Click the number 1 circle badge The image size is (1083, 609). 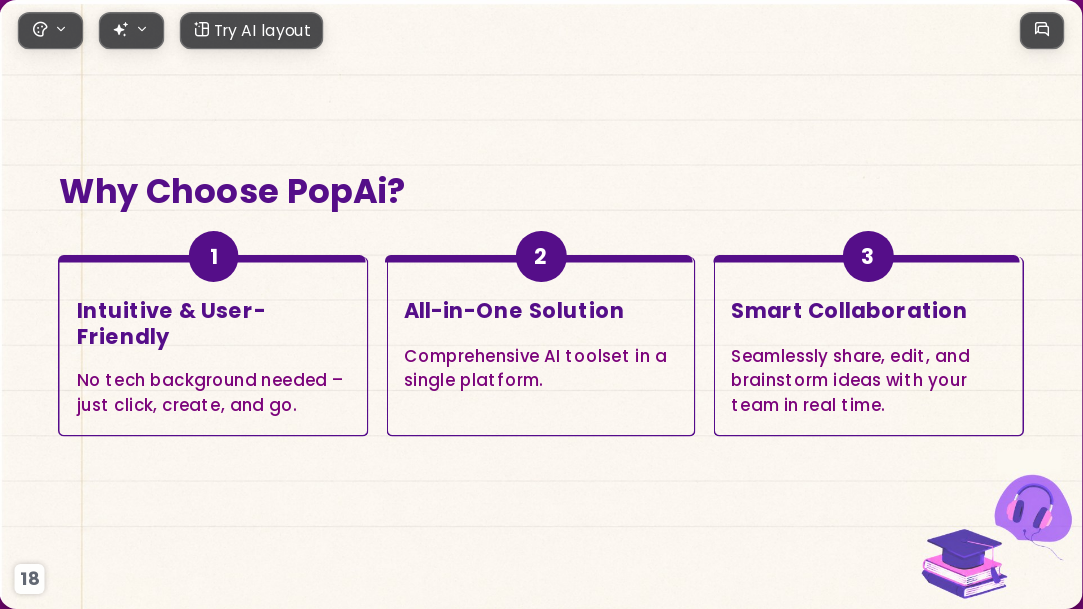[x=213, y=256]
